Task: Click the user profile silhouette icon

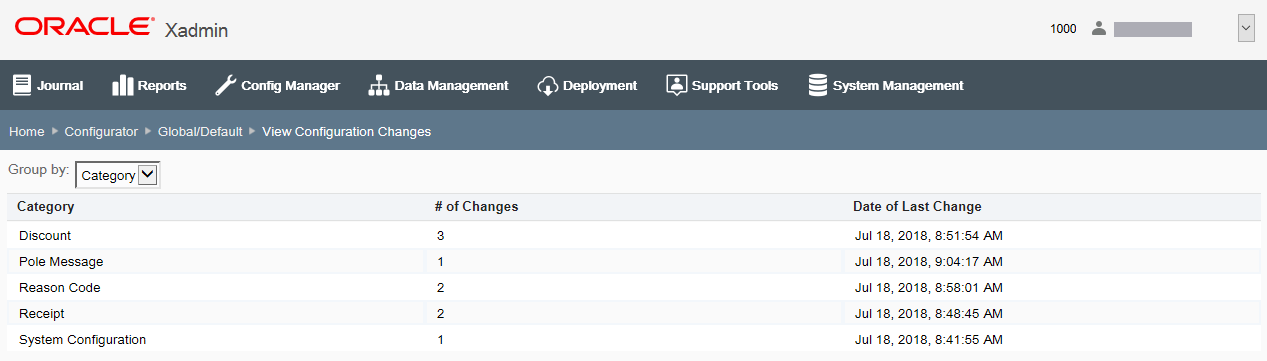Action: click(1099, 29)
